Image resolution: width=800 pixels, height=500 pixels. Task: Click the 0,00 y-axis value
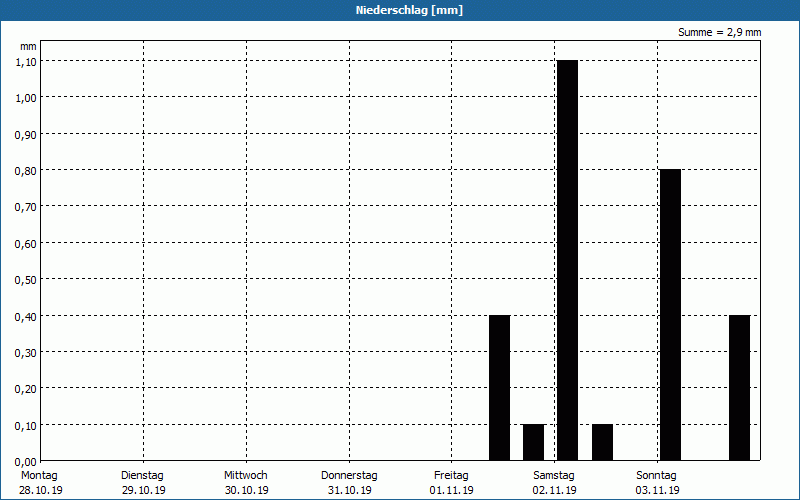(26, 462)
